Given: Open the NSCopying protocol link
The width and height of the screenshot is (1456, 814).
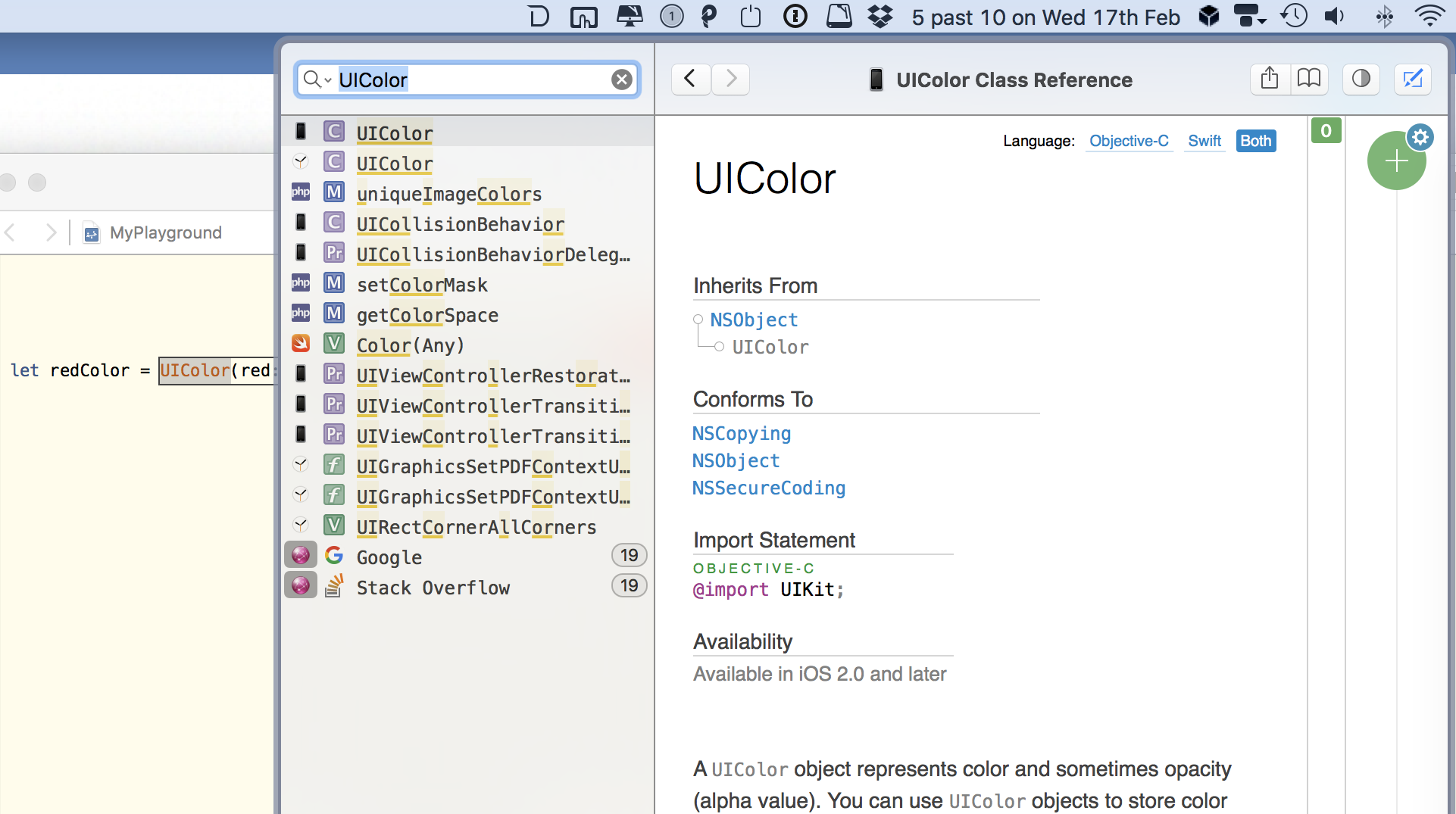Looking at the screenshot, I should (741, 433).
